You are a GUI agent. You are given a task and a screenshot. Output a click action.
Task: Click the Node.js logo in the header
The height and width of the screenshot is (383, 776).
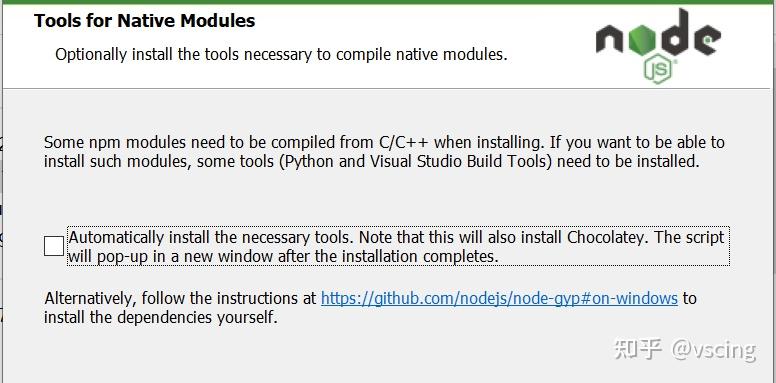[658, 46]
